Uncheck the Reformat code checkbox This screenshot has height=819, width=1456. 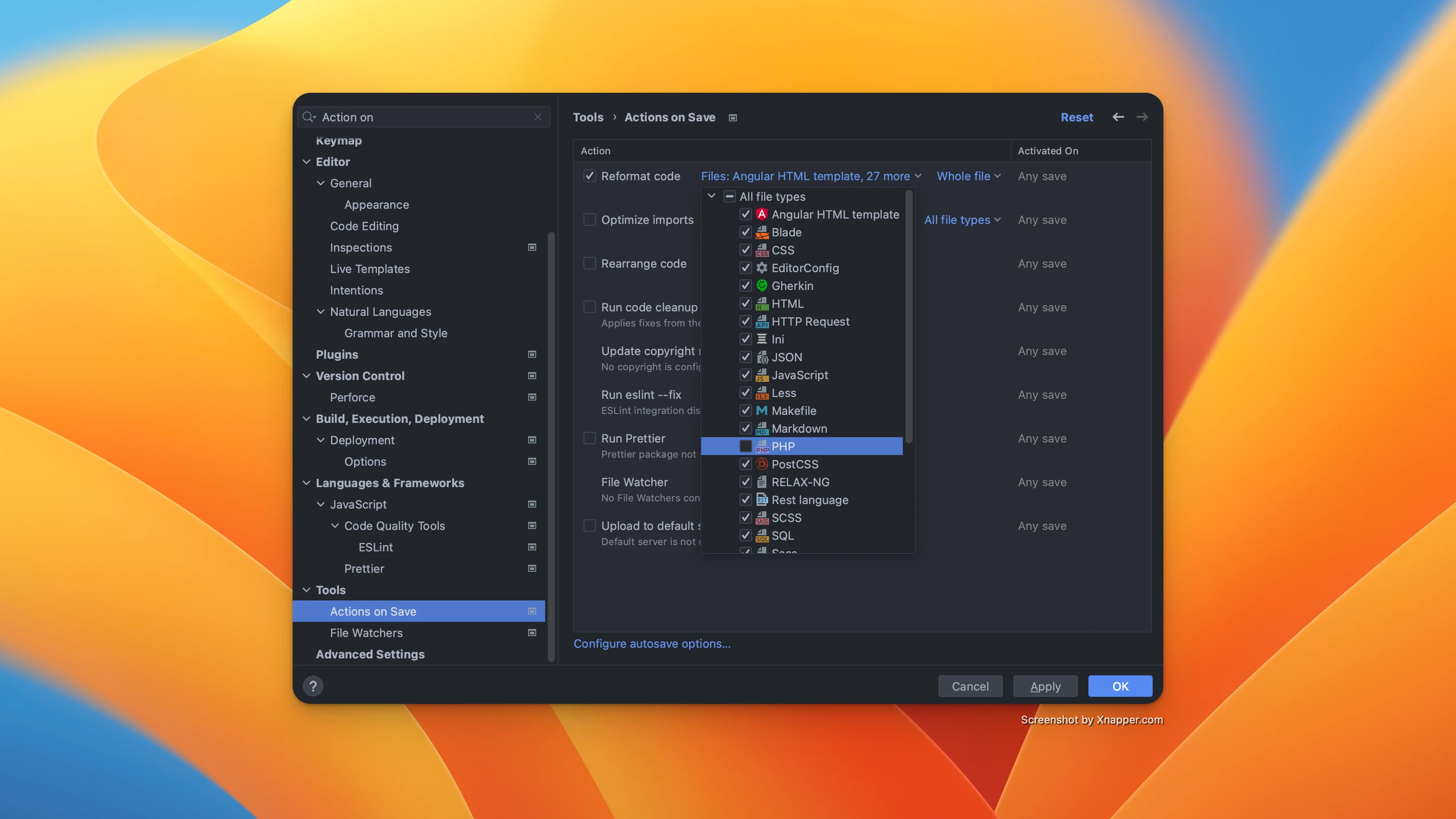point(590,176)
